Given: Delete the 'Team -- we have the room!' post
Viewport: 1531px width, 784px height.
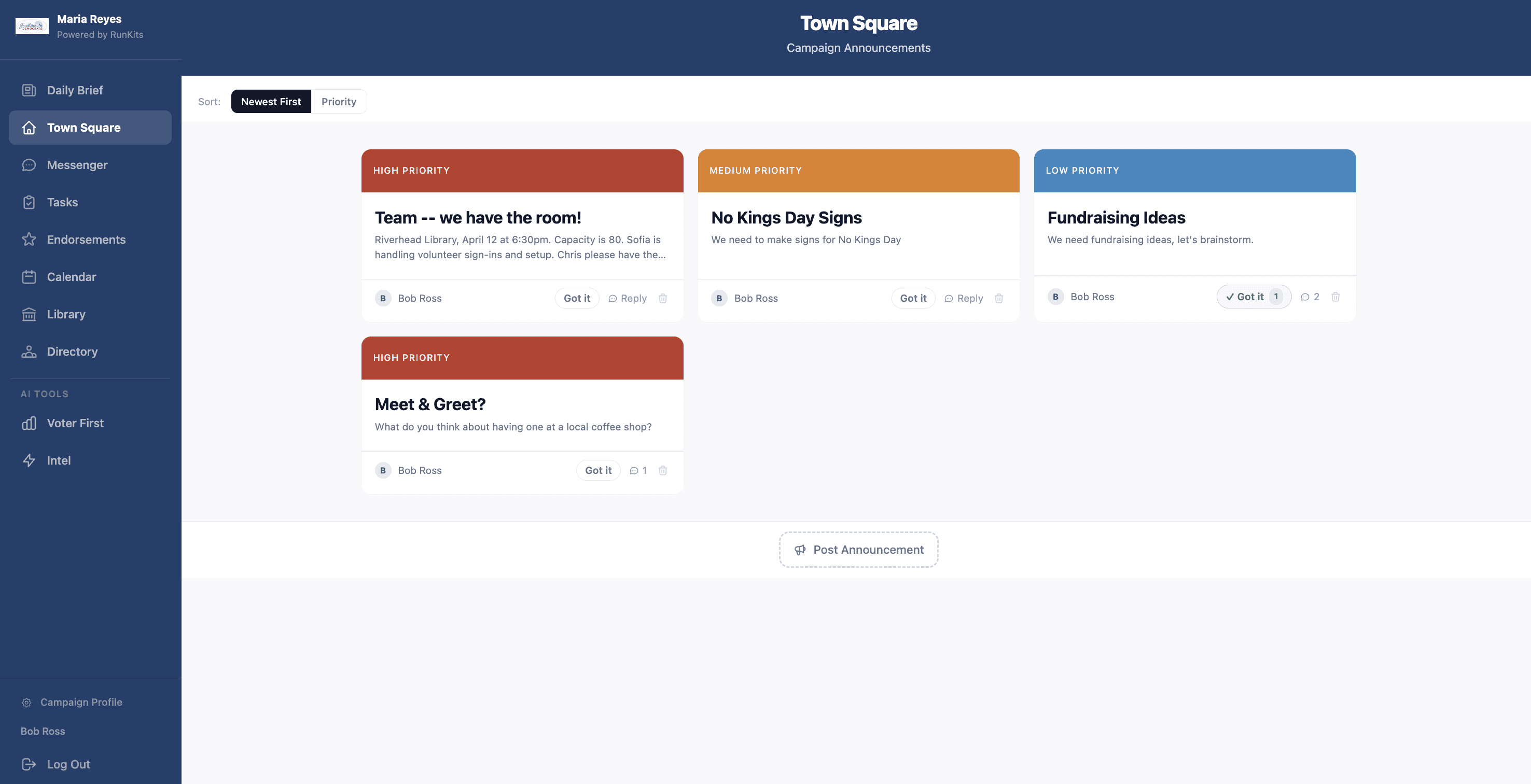Looking at the screenshot, I should 663,298.
